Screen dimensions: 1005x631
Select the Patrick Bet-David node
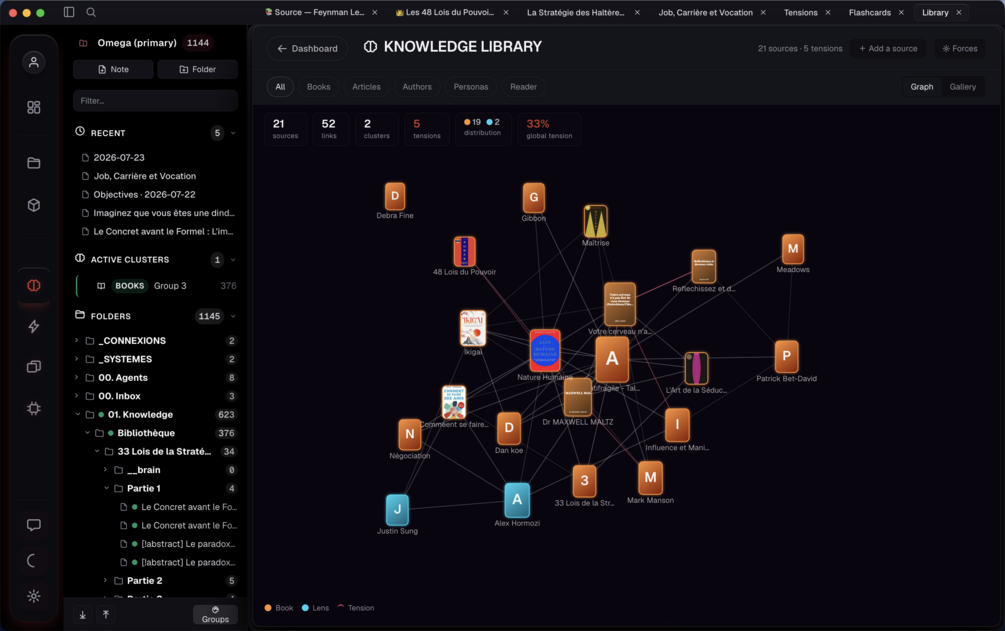tap(786, 357)
